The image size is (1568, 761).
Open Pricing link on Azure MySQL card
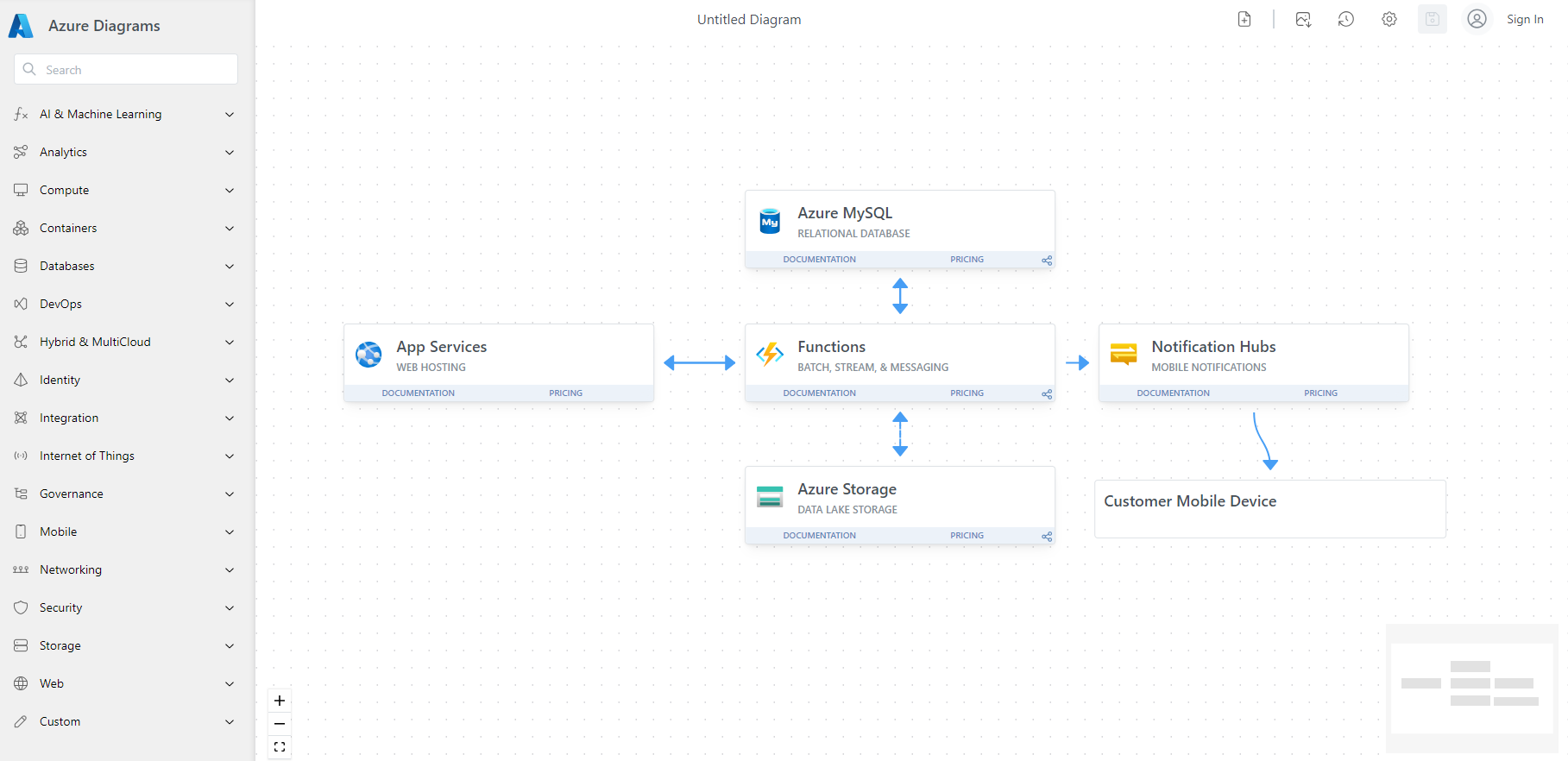coord(967,260)
